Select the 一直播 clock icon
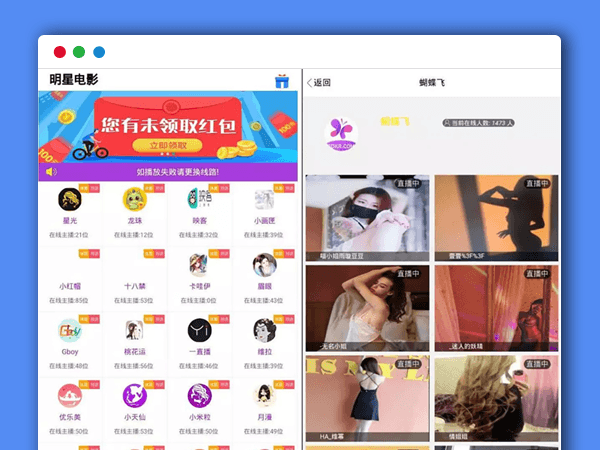The image size is (600, 450). click(x=199, y=330)
